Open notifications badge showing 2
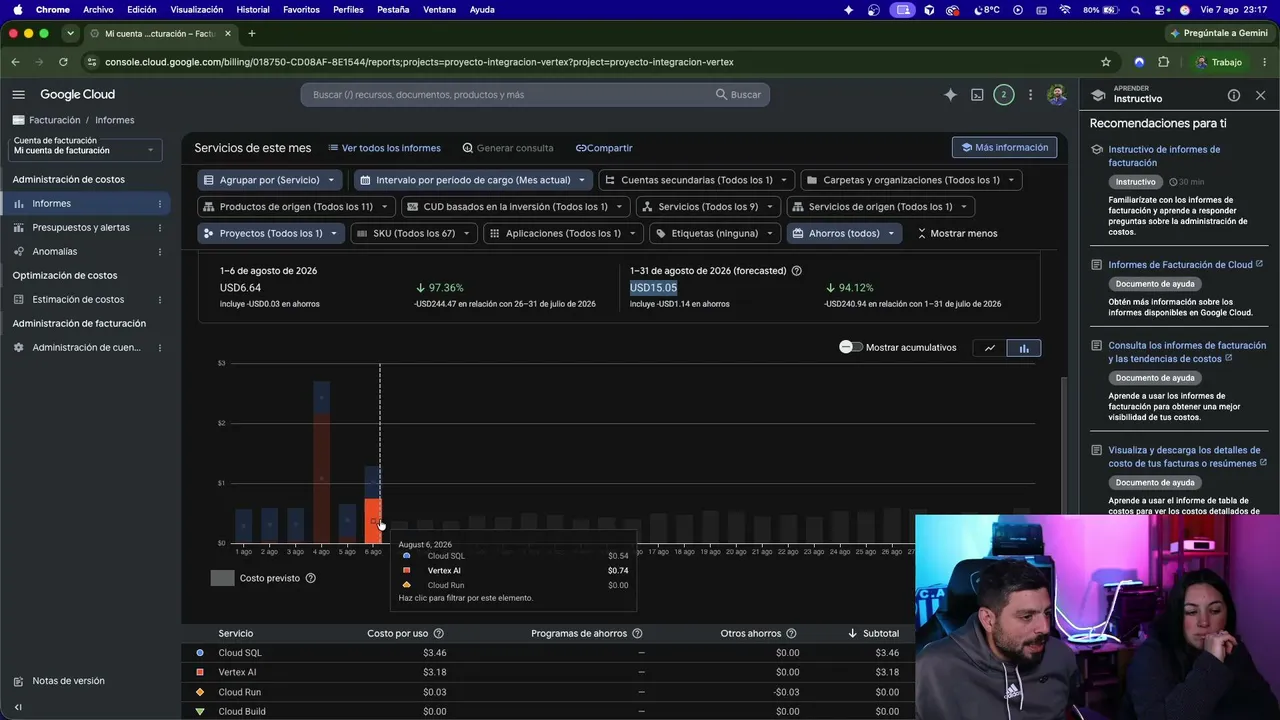Image resolution: width=1280 pixels, height=720 pixels. [x=1004, y=95]
